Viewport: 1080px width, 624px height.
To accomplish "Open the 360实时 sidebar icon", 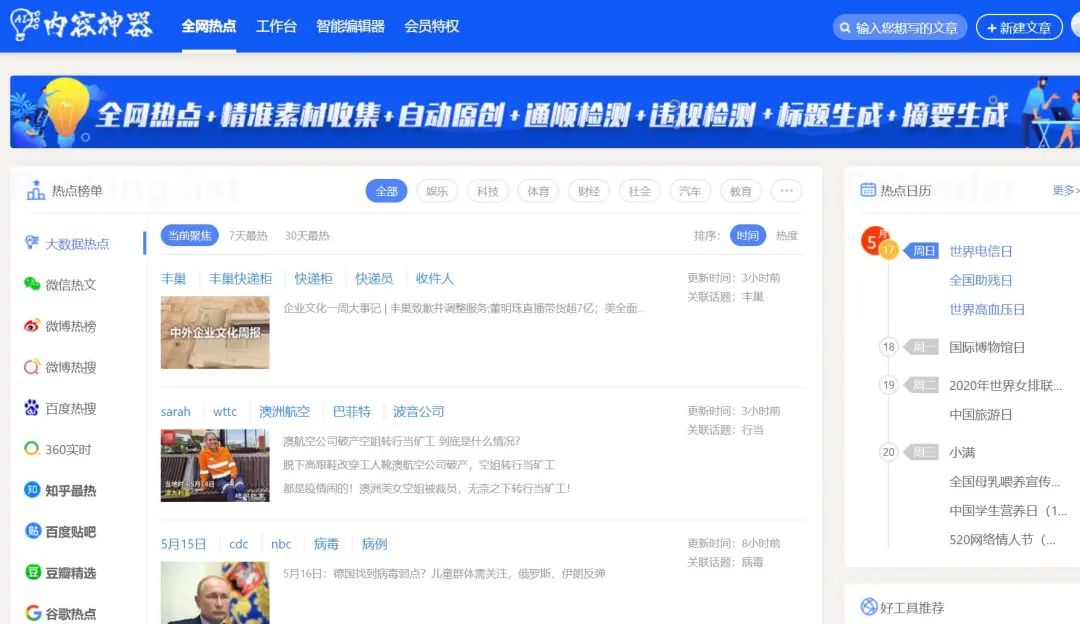I will 32,449.
